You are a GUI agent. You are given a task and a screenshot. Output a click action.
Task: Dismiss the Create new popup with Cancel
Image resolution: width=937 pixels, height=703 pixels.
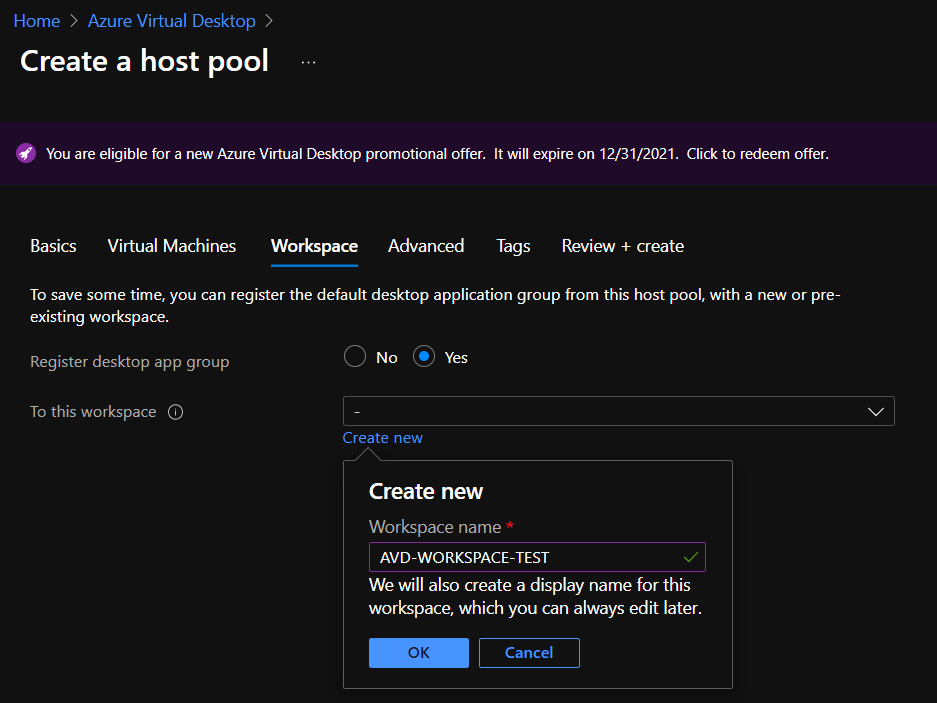tap(529, 653)
